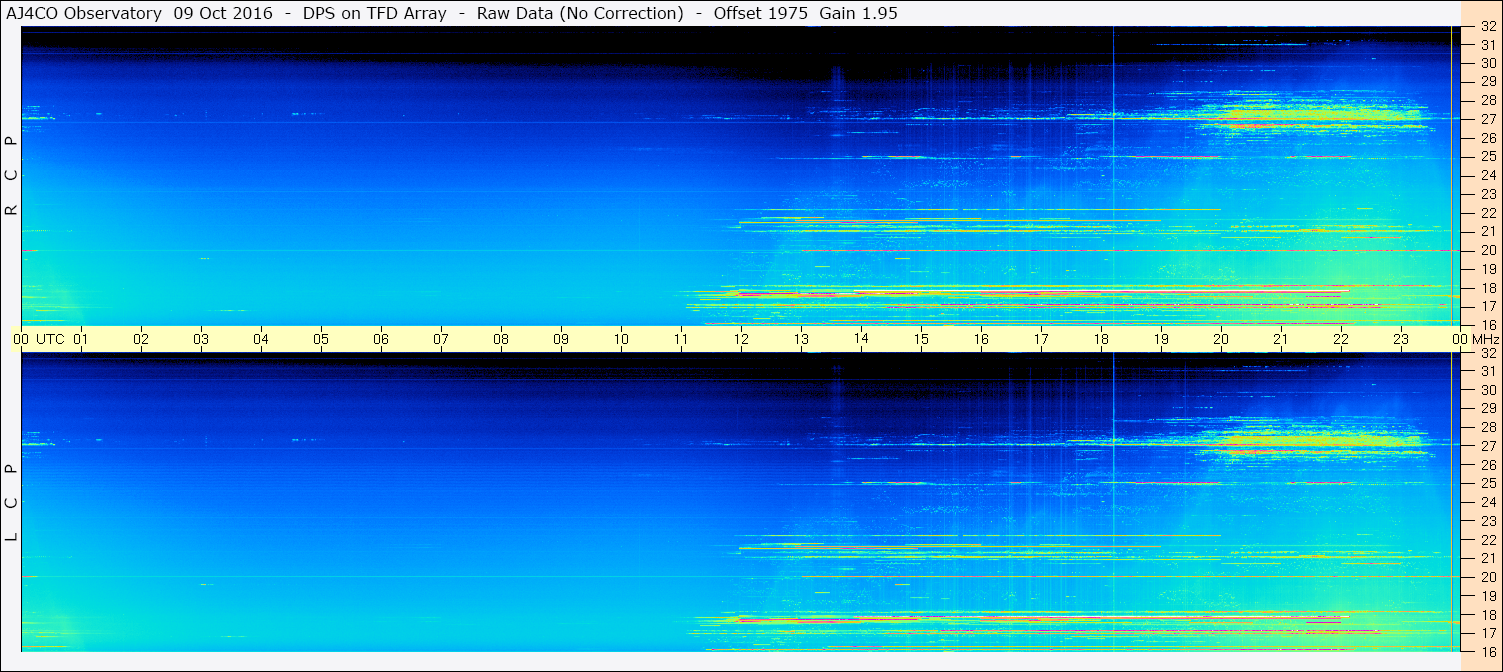Click the 27 MHz label in RCP panel
Image resolution: width=1503 pixels, height=672 pixels.
click(1487, 119)
